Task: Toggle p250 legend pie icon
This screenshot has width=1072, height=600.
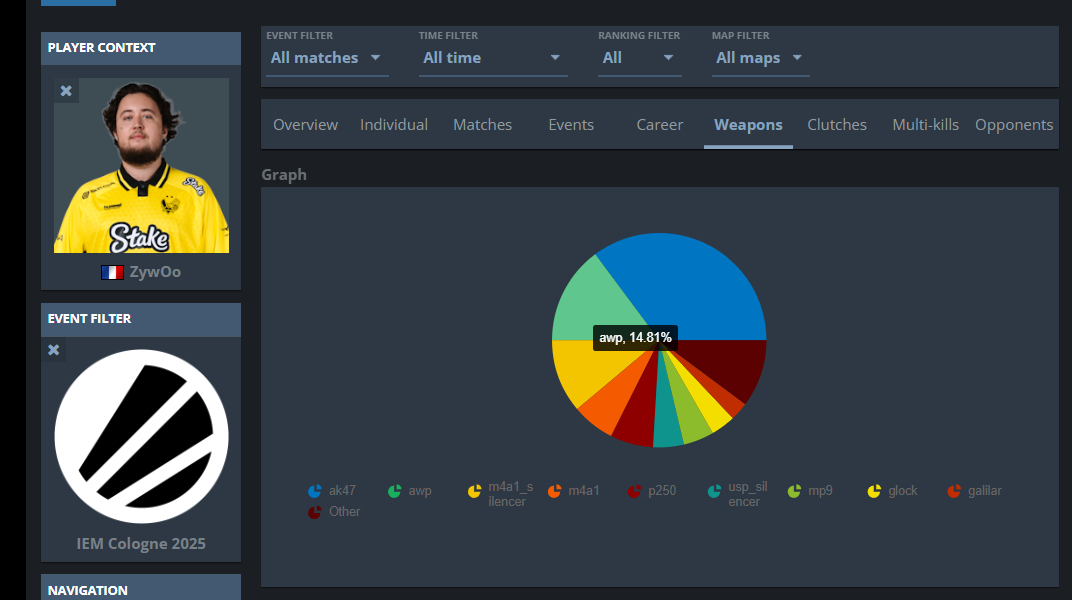Action: pyautogui.click(x=634, y=491)
